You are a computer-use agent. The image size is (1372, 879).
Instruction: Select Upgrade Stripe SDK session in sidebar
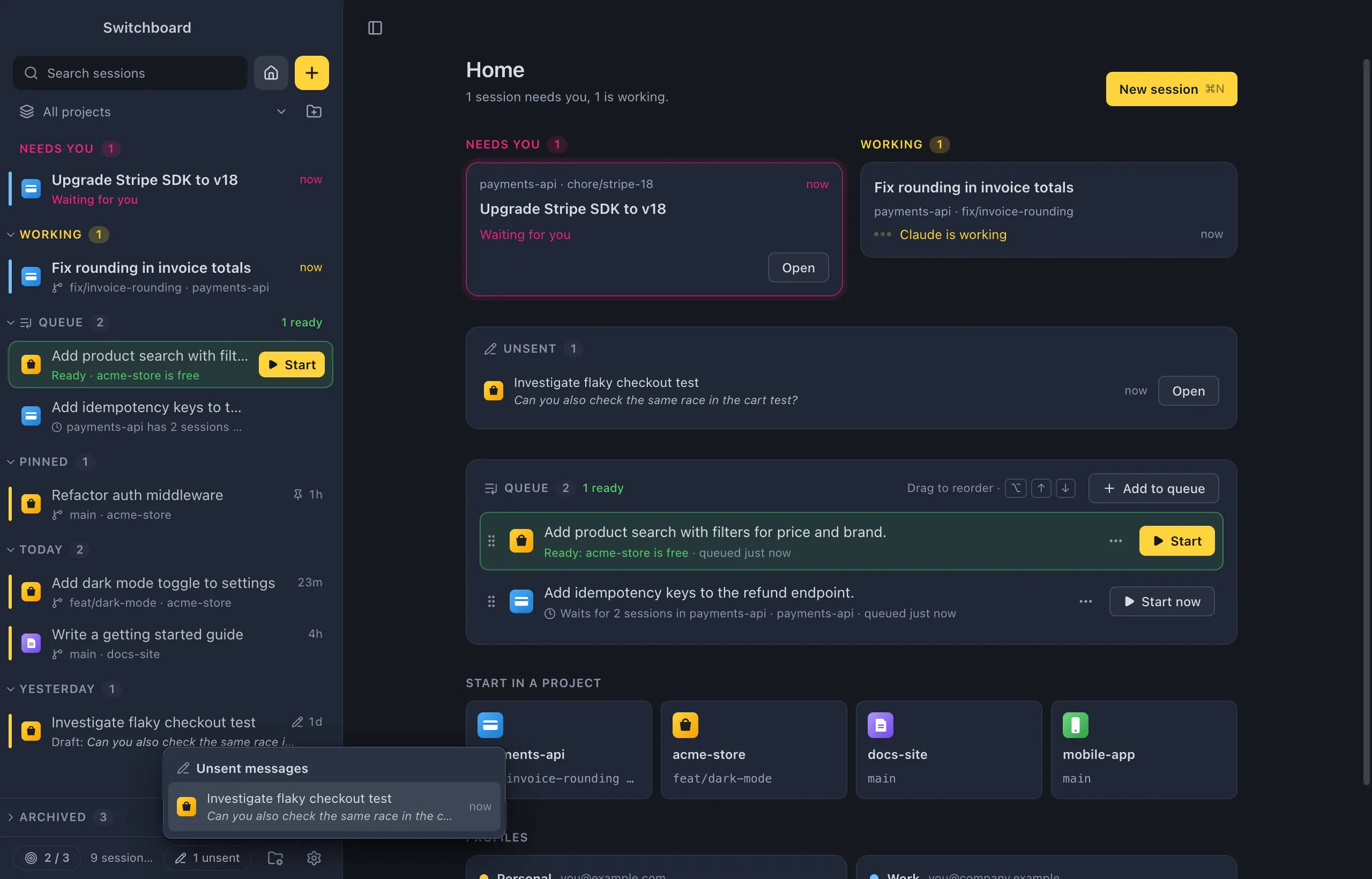(170, 188)
